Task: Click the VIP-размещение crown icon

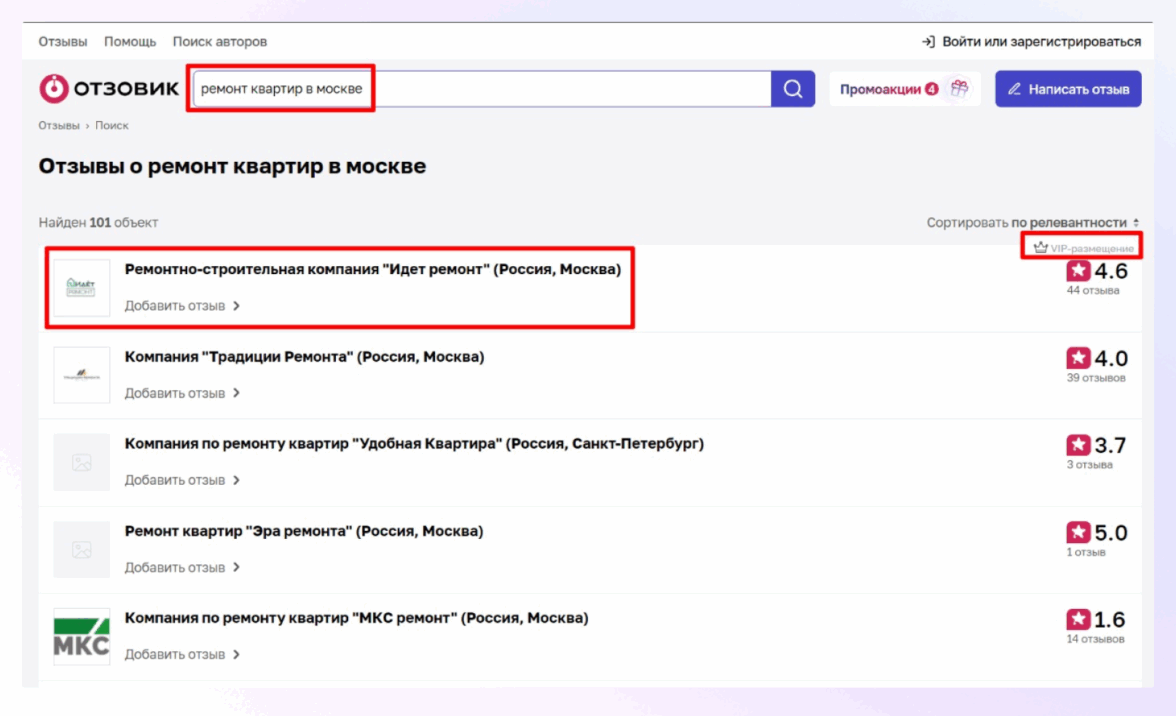Action: (1041, 247)
